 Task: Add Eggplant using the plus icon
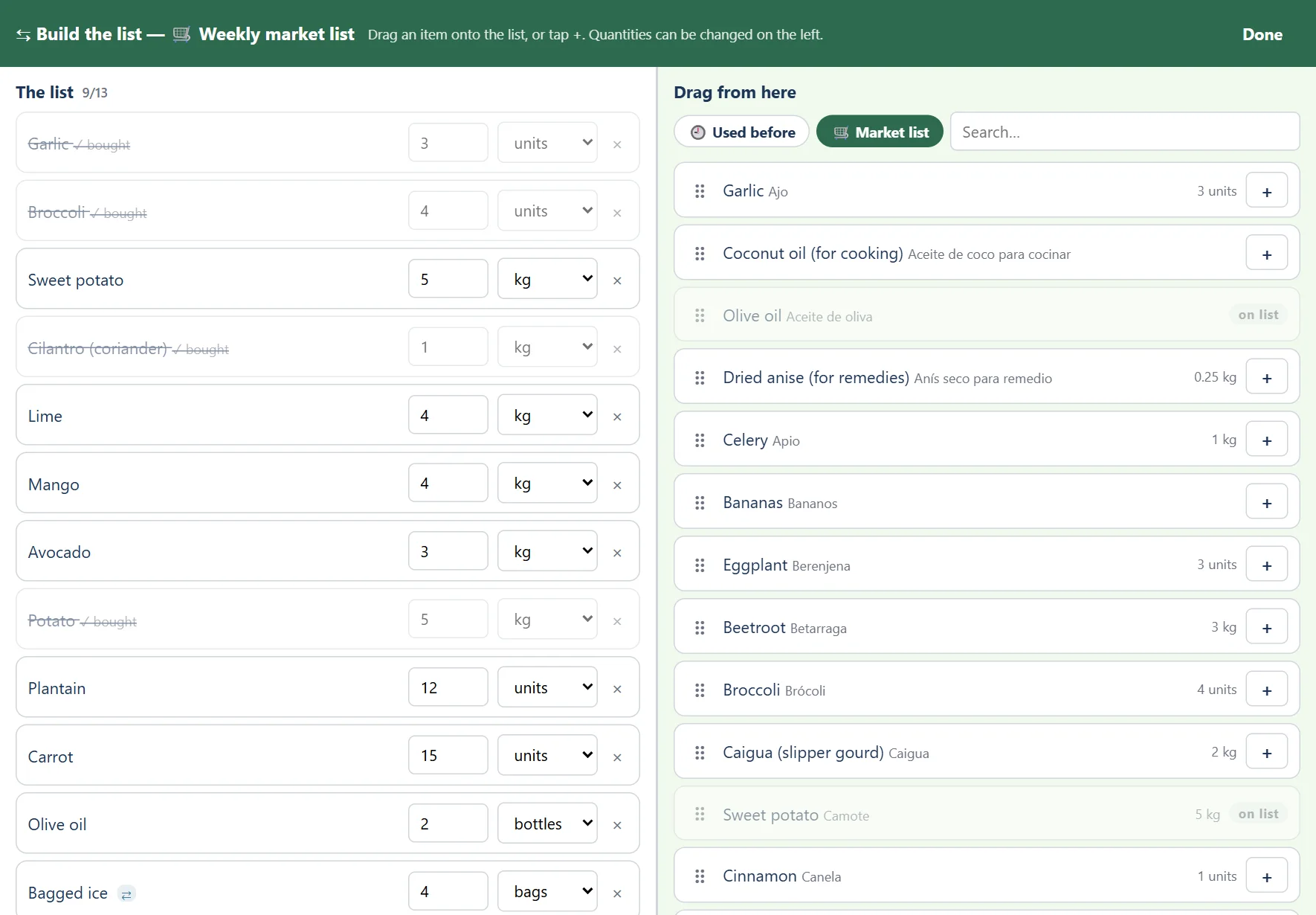coord(1267,565)
